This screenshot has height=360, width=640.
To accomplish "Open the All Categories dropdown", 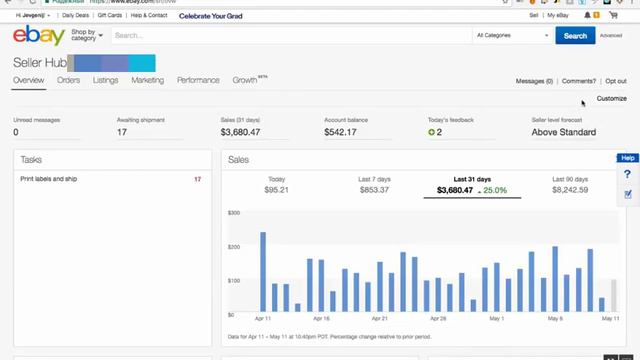I will point(512,36).
